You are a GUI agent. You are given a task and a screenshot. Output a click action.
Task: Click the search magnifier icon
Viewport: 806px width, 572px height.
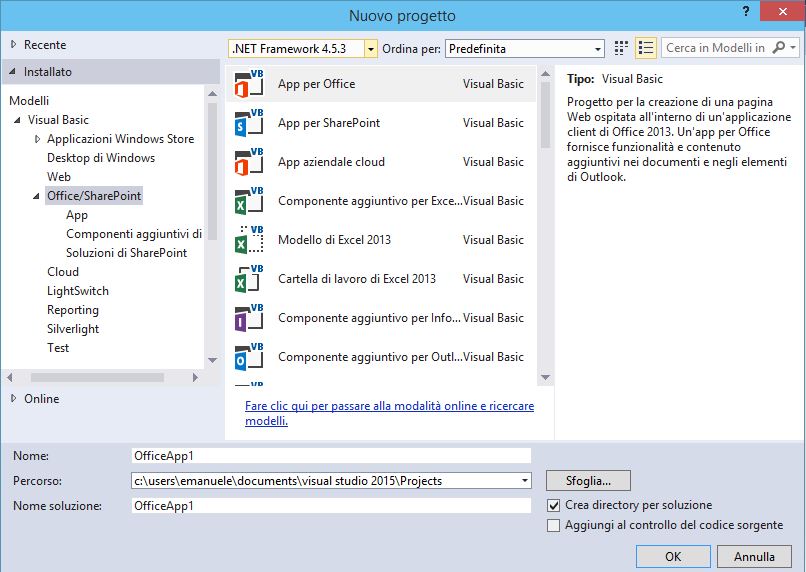tap(779, 48)
